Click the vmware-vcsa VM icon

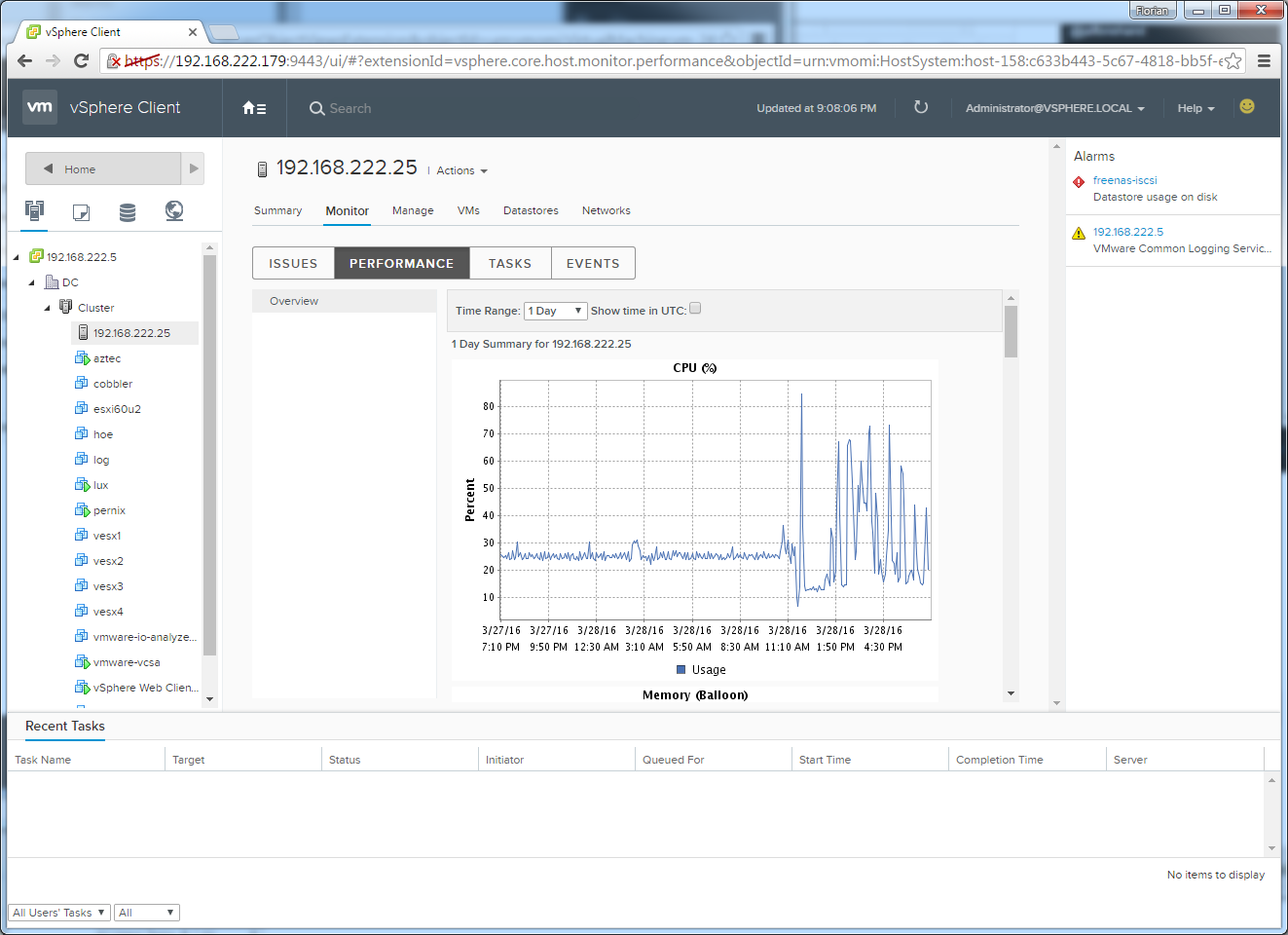(83, 661)
